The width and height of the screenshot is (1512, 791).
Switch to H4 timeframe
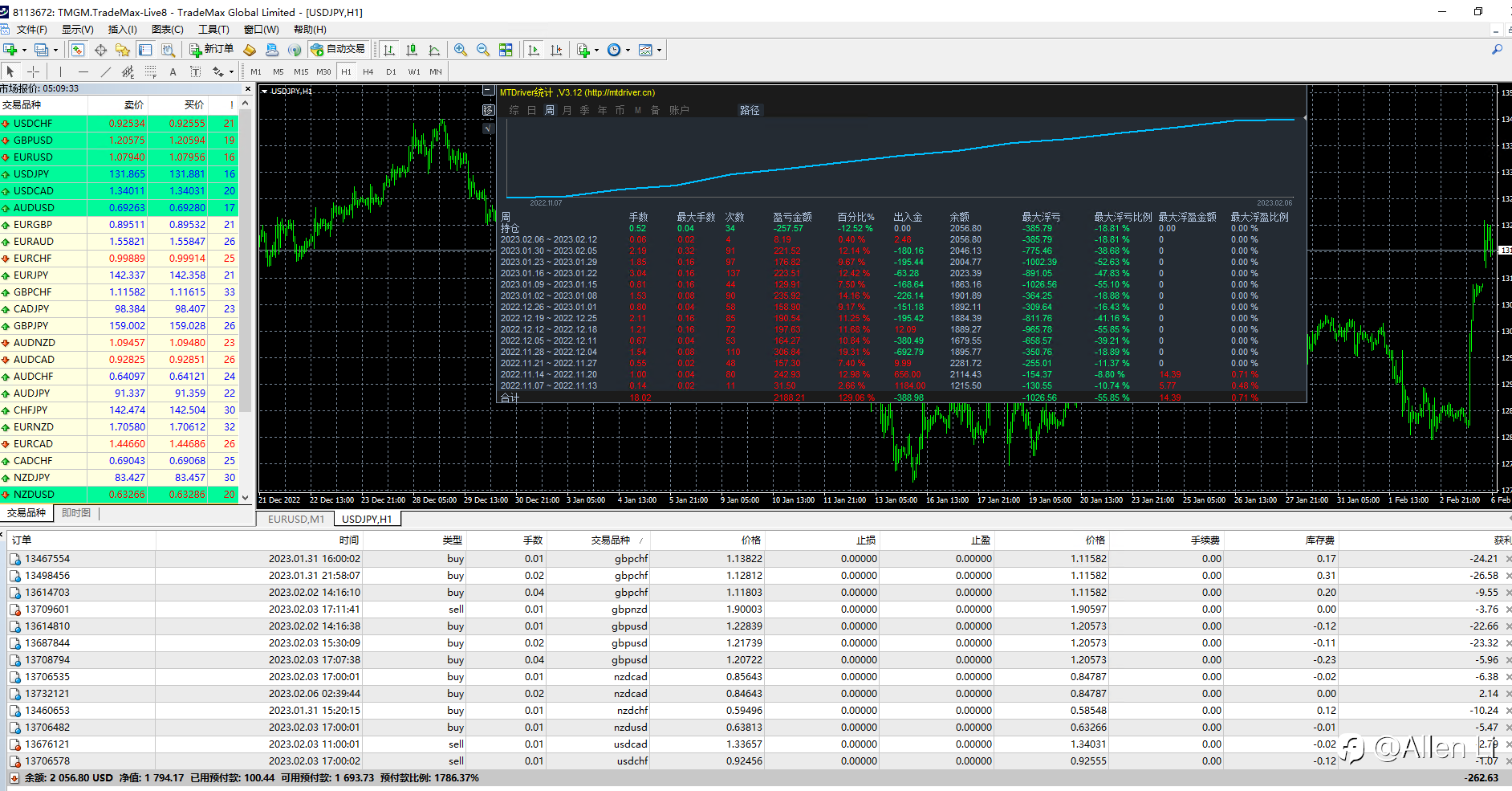coord(368,71)
